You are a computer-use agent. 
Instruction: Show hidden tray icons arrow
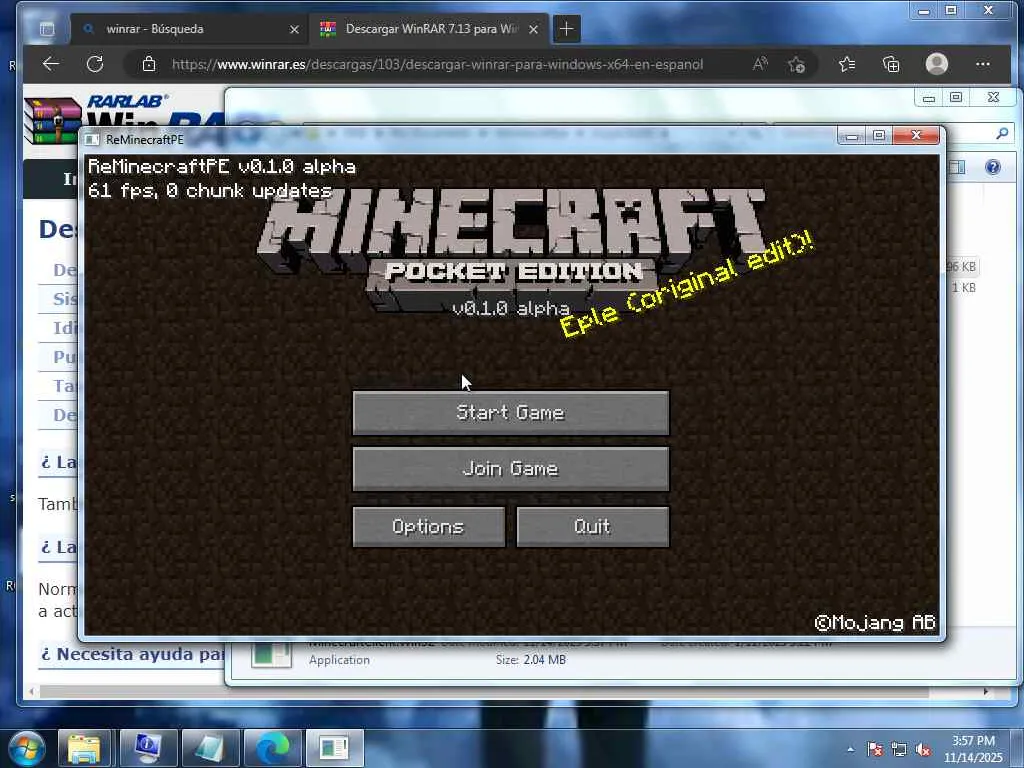click(850, 749)
